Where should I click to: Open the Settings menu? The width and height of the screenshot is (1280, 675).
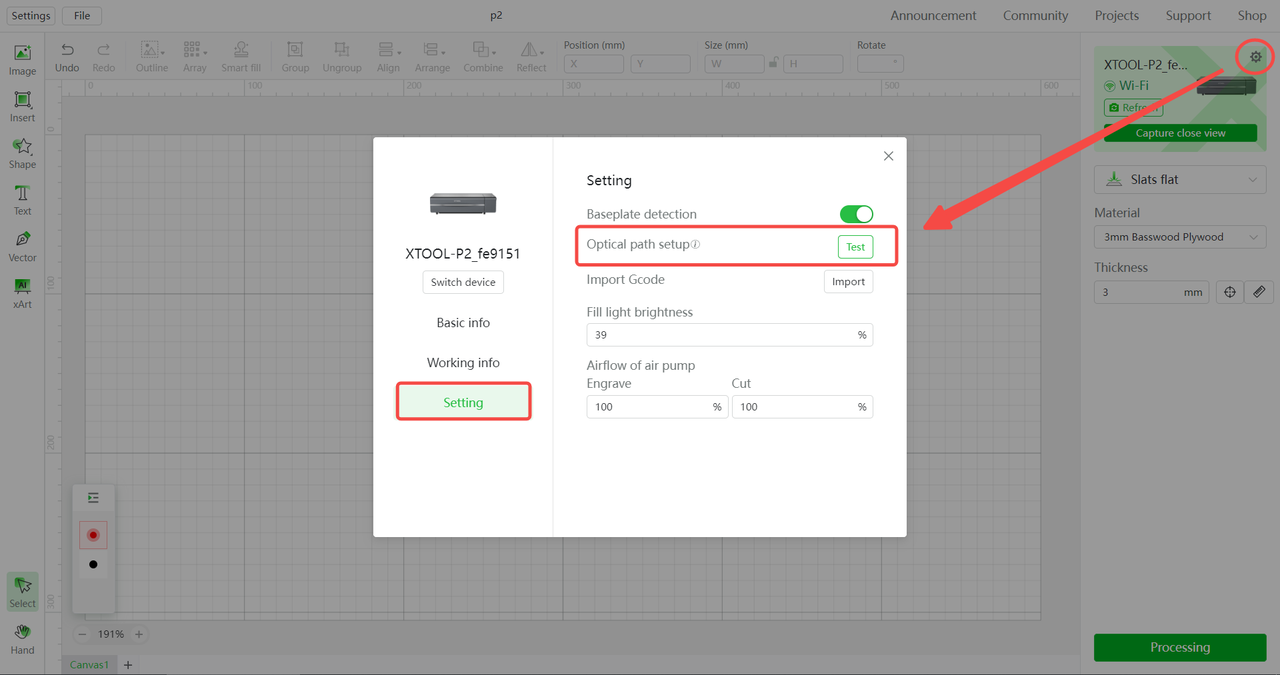pyautogui.click(x=31, y=16)
